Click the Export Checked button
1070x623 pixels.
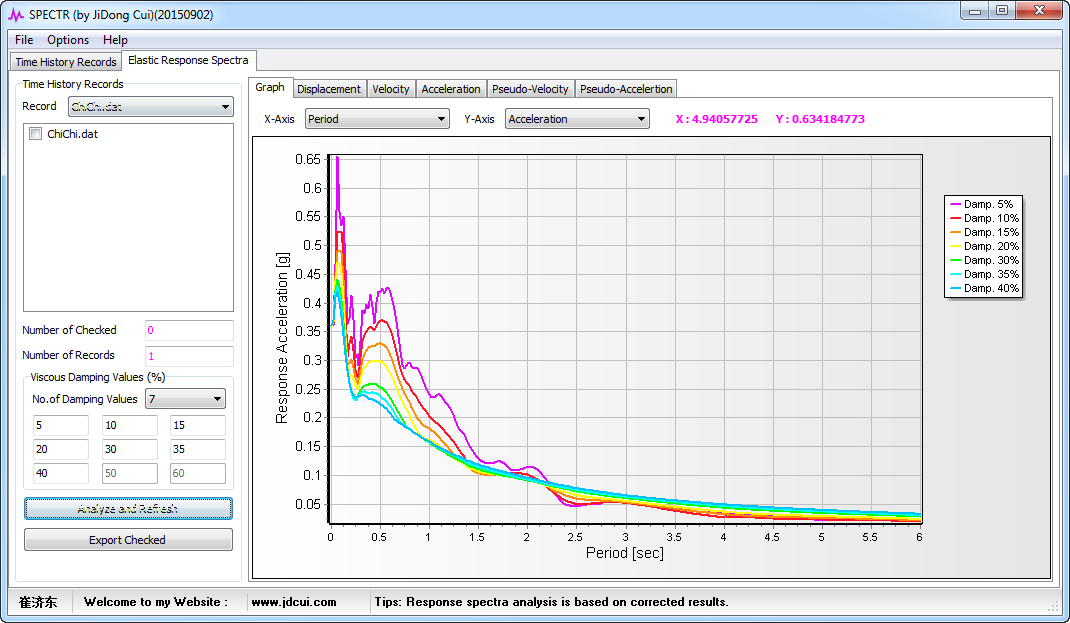(128, 540)
